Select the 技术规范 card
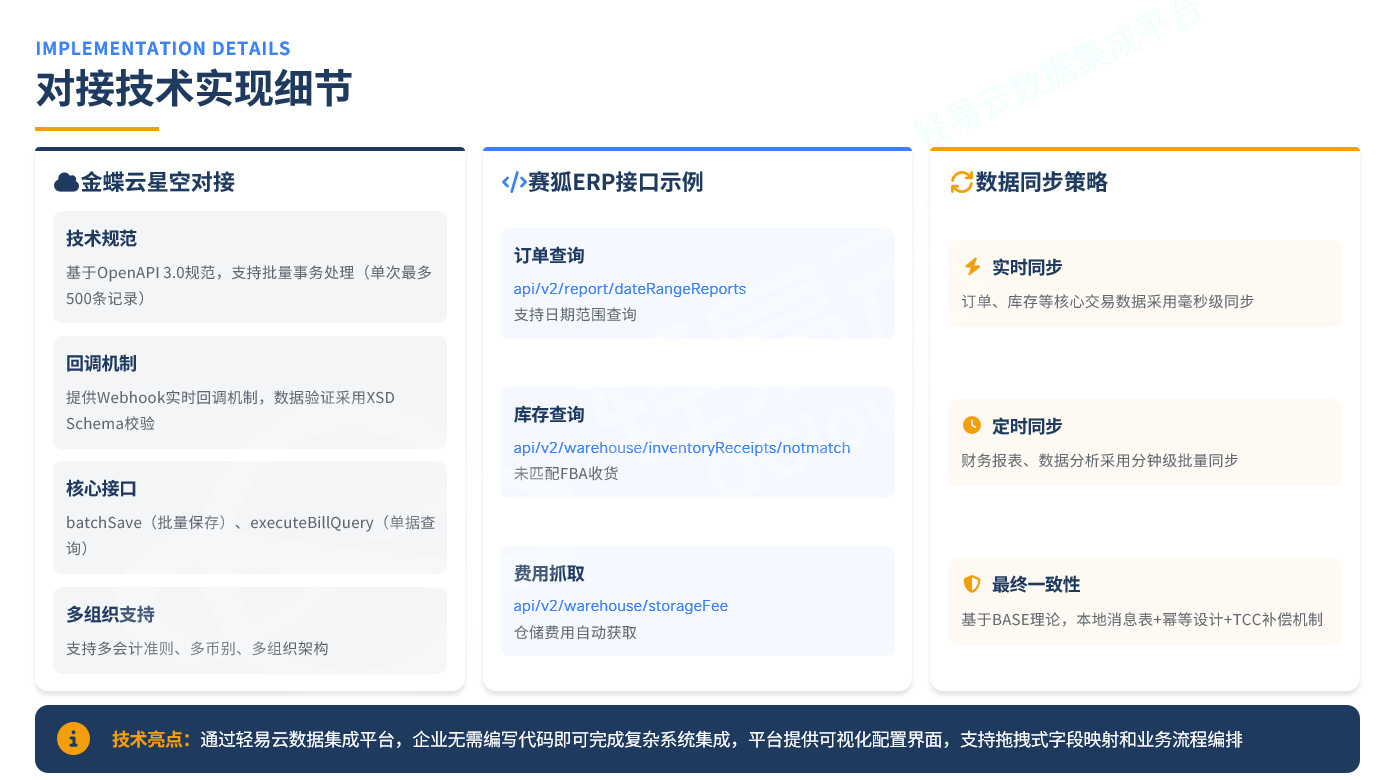Viewport: 1394px width, 780px height. pos(250,267)
